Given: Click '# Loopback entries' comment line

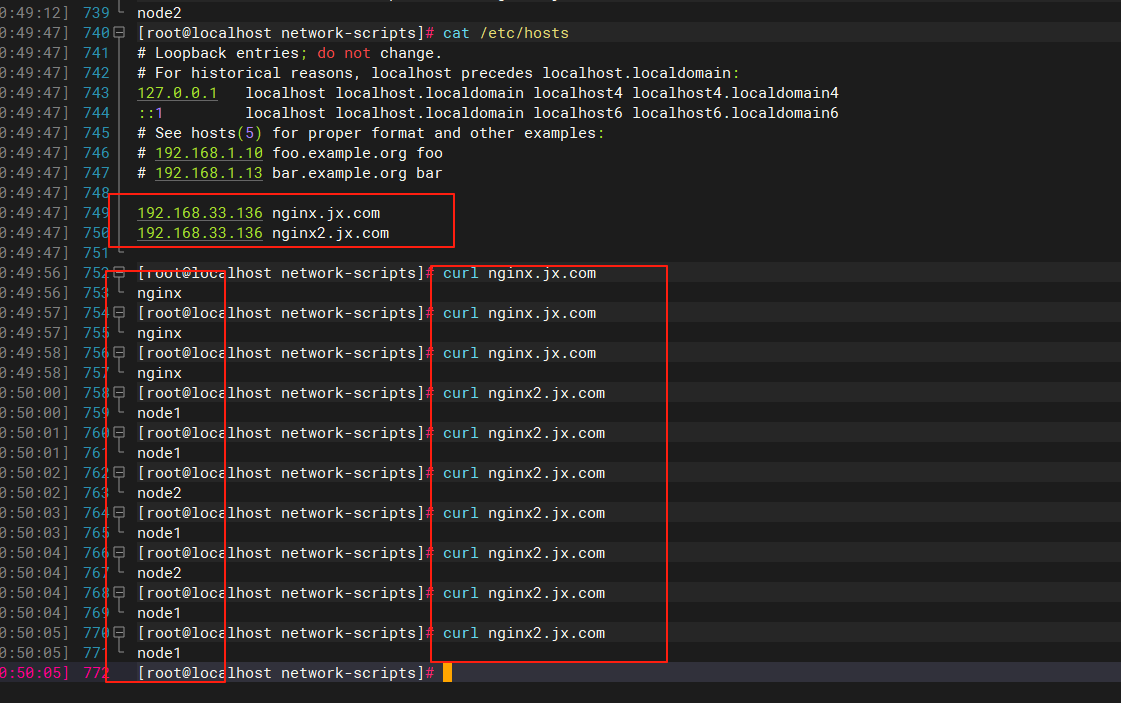Looking at the screenshot, I should click(290, 53).
